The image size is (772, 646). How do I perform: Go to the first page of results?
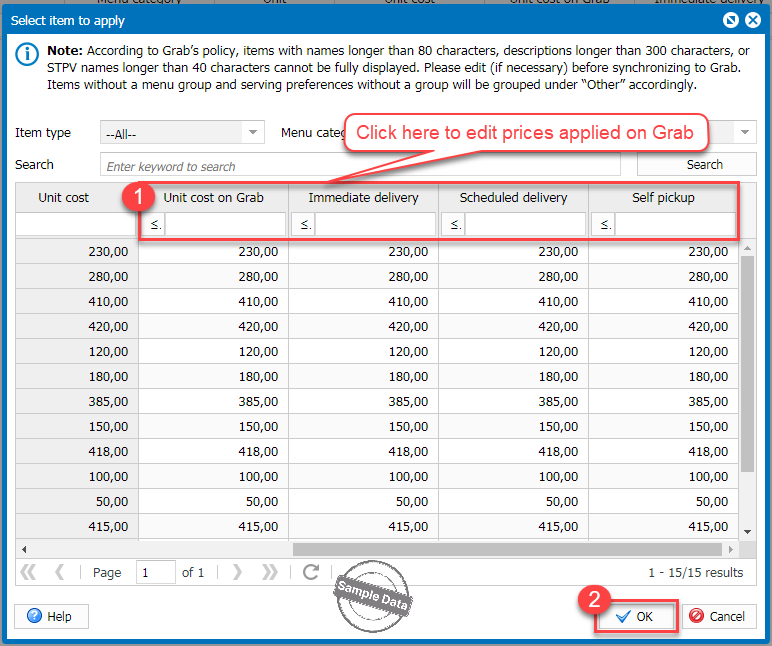click(28, 572)
